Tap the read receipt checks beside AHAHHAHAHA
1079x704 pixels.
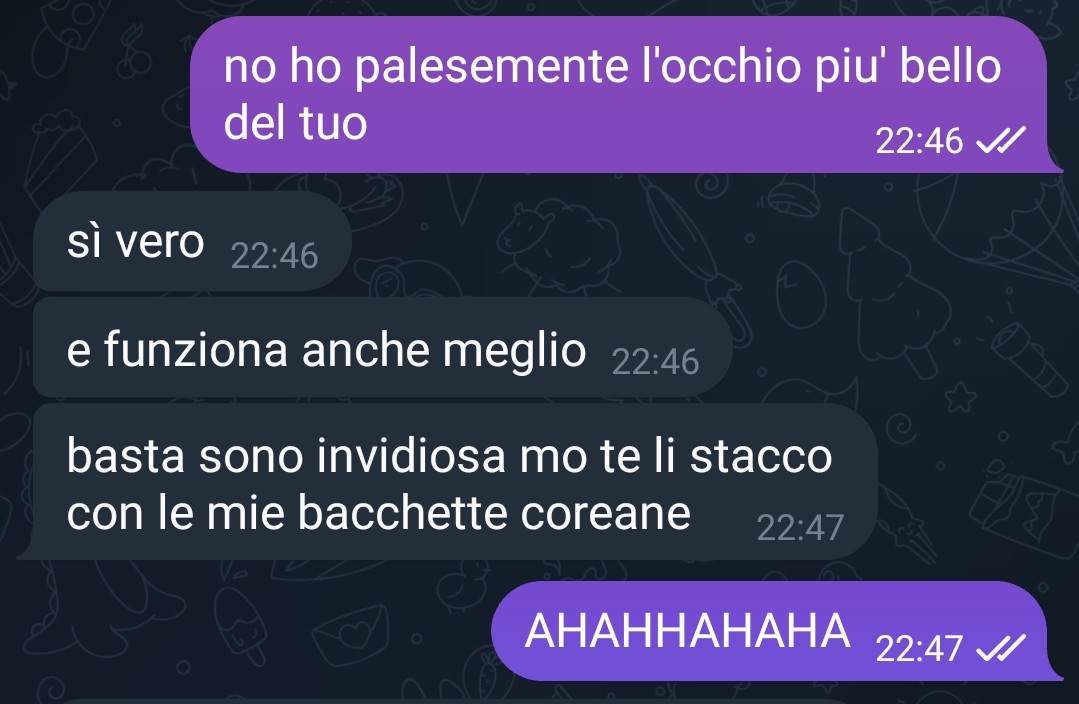click(x=1001, y=648)
